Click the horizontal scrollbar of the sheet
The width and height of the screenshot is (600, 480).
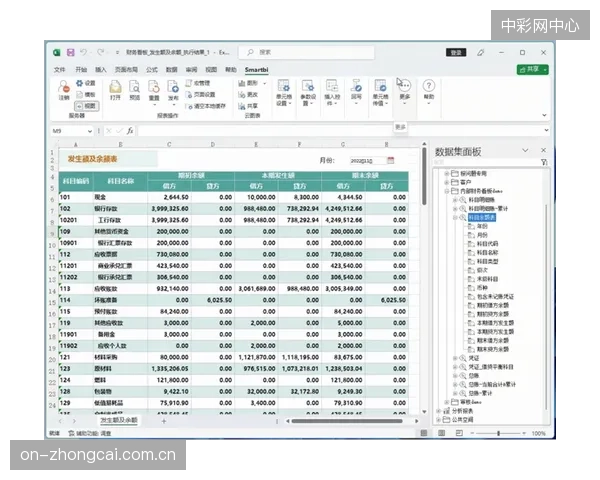[x=347, y=421]
